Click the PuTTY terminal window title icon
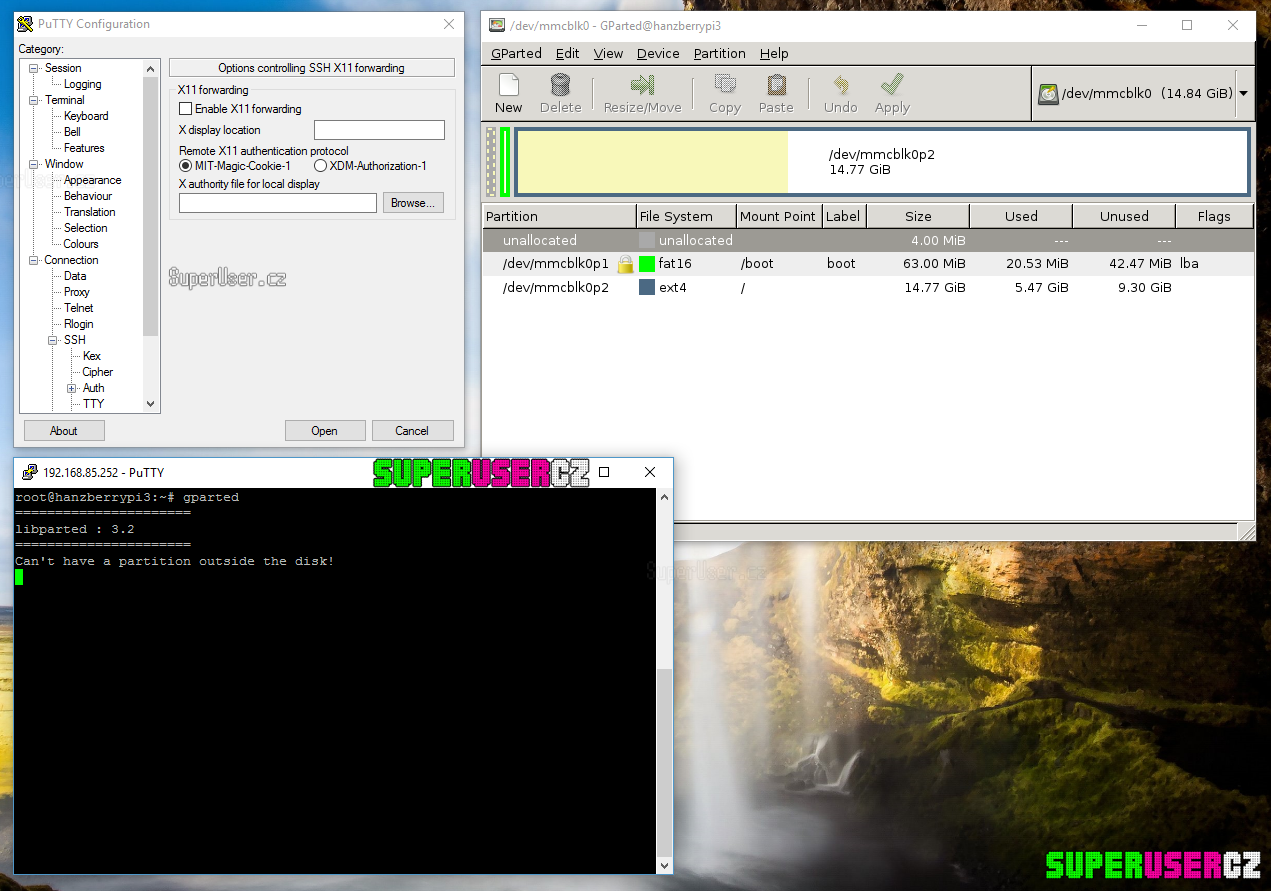 coord(30,472)
